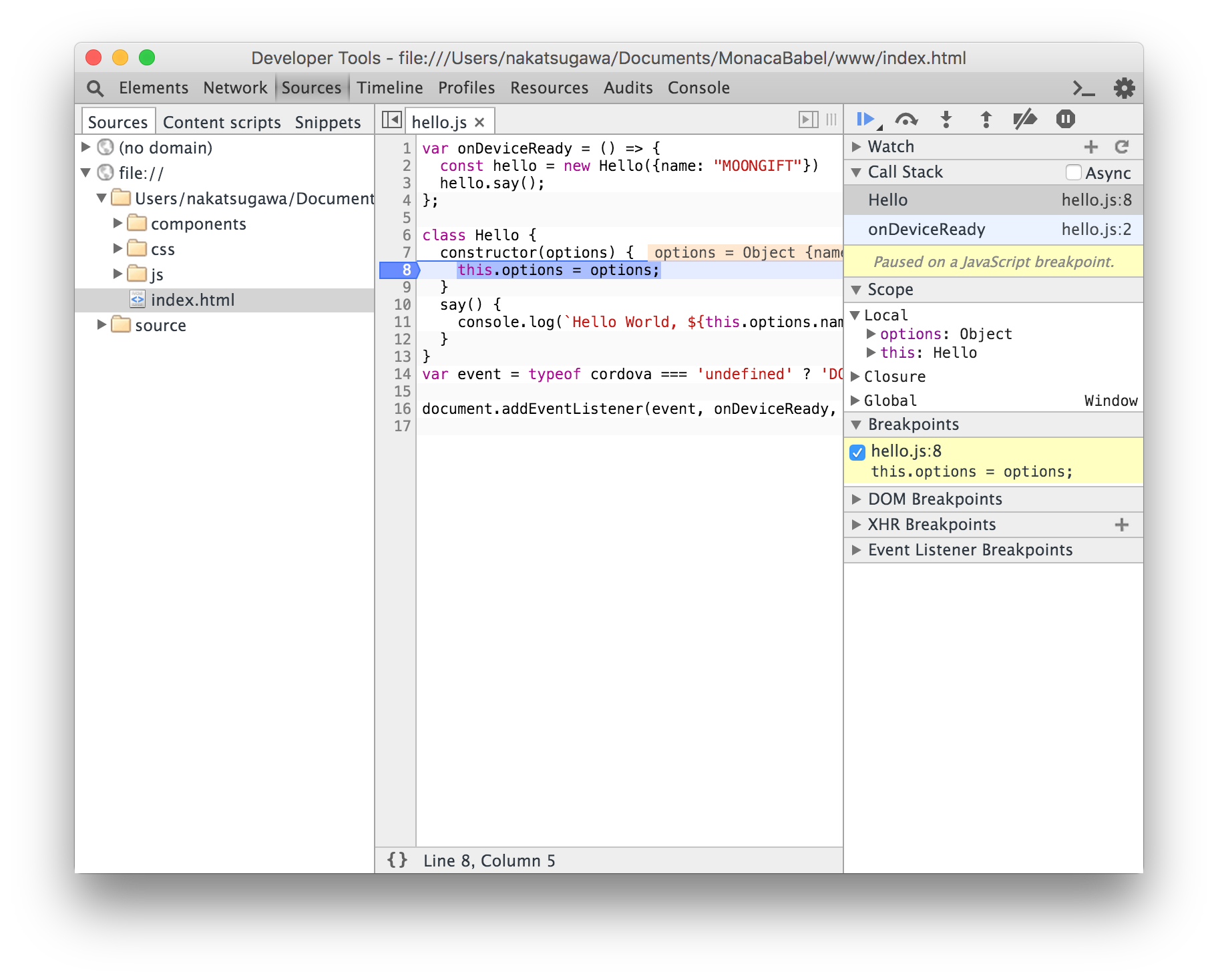Toggle pause on exceptions
1218x980 pixels.
[x=1066, y=119]
